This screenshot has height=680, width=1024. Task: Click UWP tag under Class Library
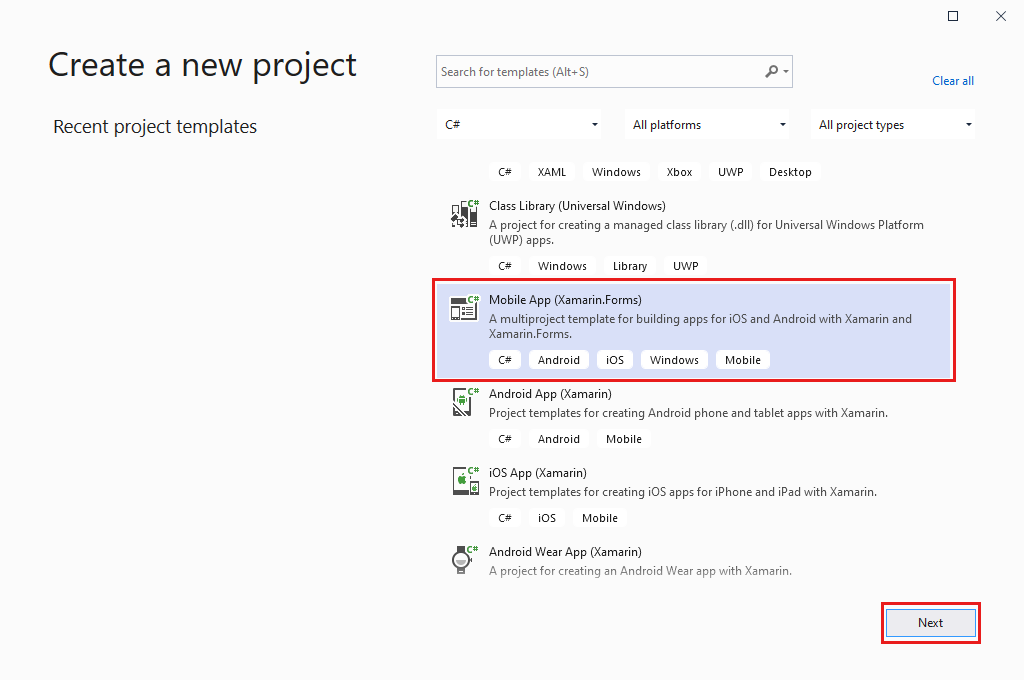coord(686,266)
